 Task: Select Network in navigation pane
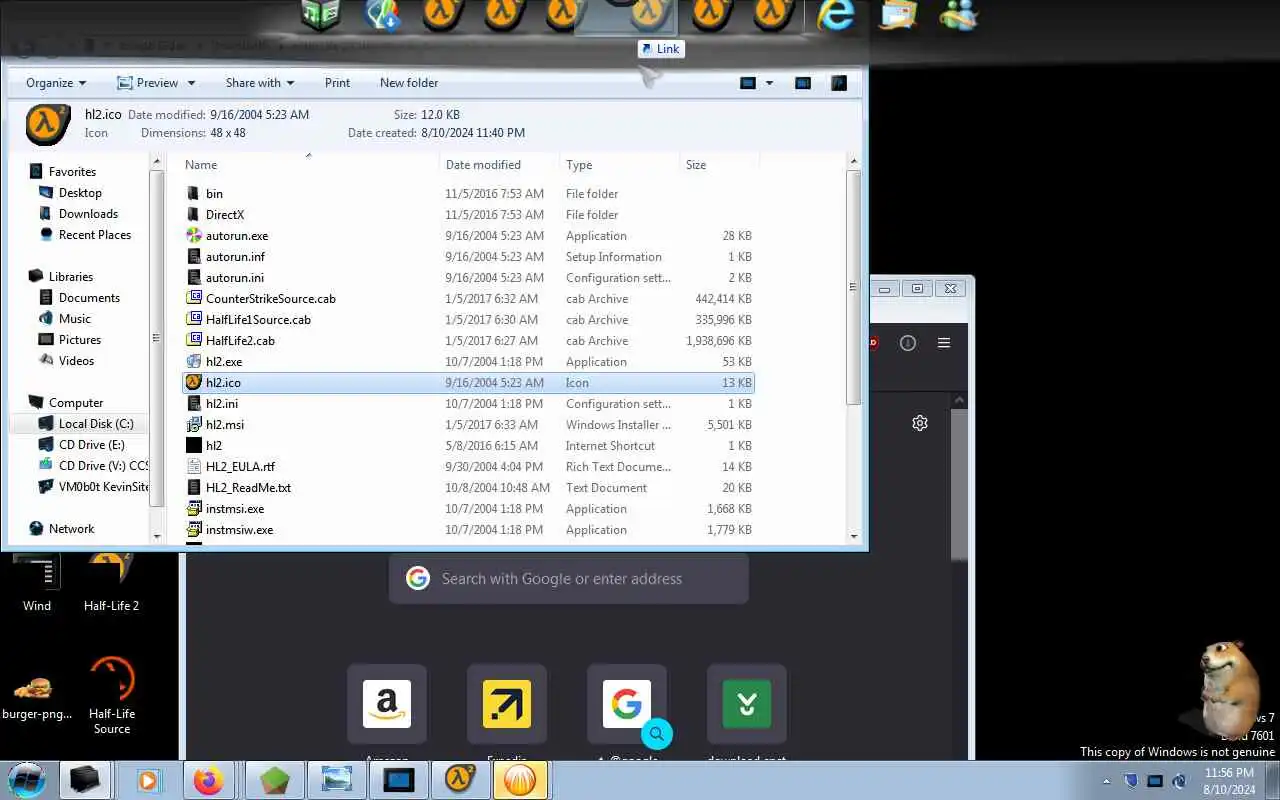(71, 529)
